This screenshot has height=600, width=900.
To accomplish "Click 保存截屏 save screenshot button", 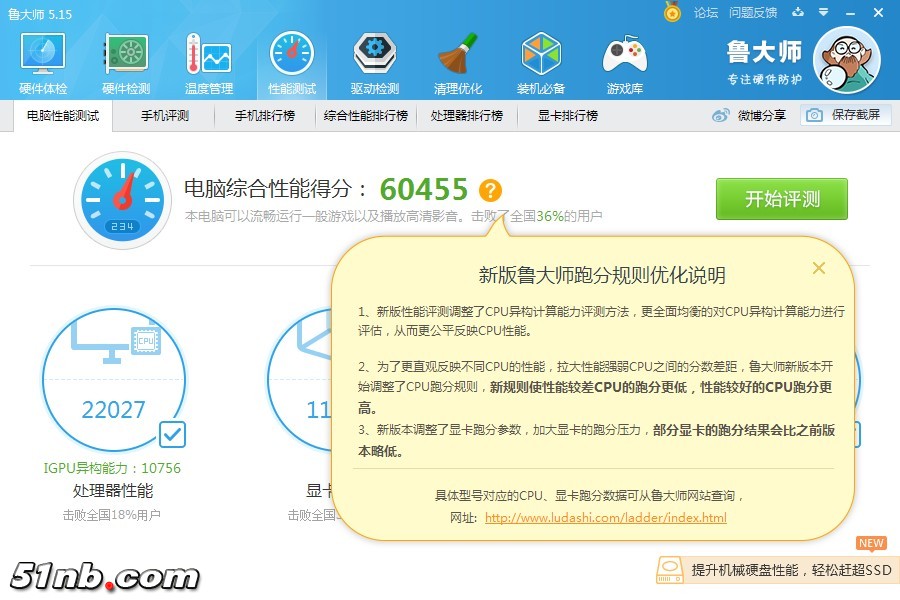I will tap(845, 115).
